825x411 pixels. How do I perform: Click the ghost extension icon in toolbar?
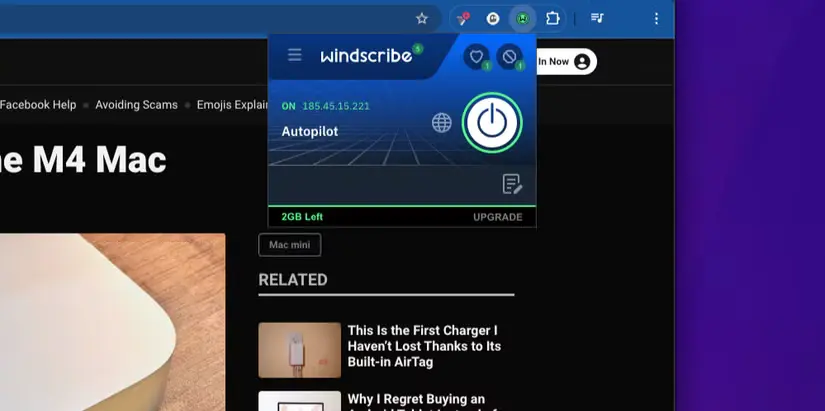point(492,19)
